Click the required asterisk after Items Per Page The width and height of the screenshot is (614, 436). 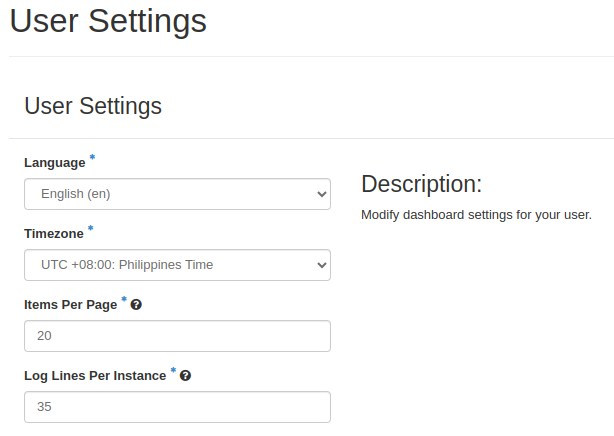[124, 299]
